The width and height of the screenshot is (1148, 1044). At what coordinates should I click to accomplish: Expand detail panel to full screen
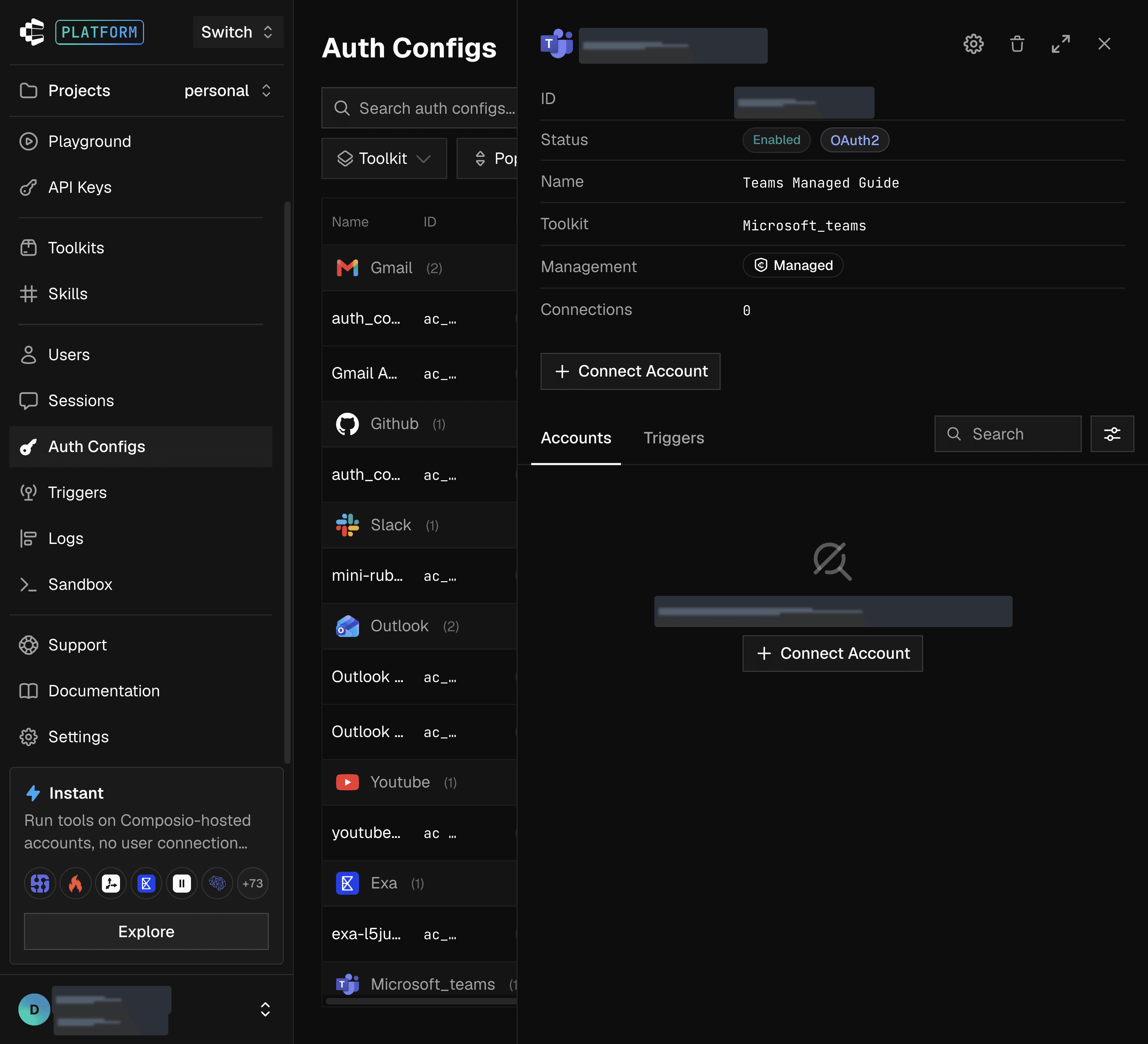click(x=1060, y=44)
